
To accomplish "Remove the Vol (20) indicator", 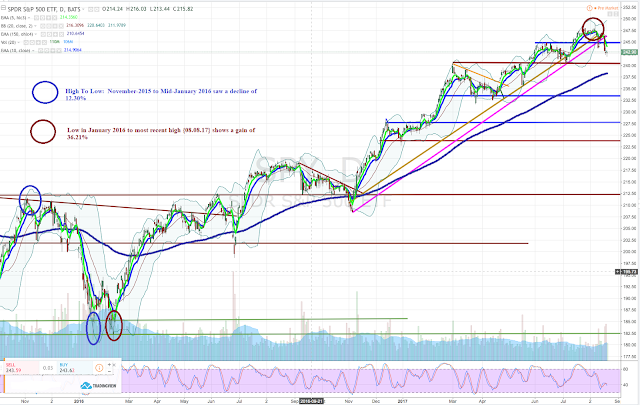I will [44, 42].
